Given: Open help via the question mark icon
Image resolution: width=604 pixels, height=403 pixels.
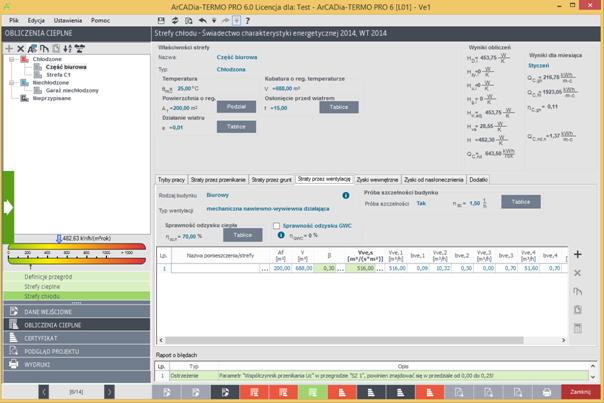Looking at the screenshot, I should point(248,20).
